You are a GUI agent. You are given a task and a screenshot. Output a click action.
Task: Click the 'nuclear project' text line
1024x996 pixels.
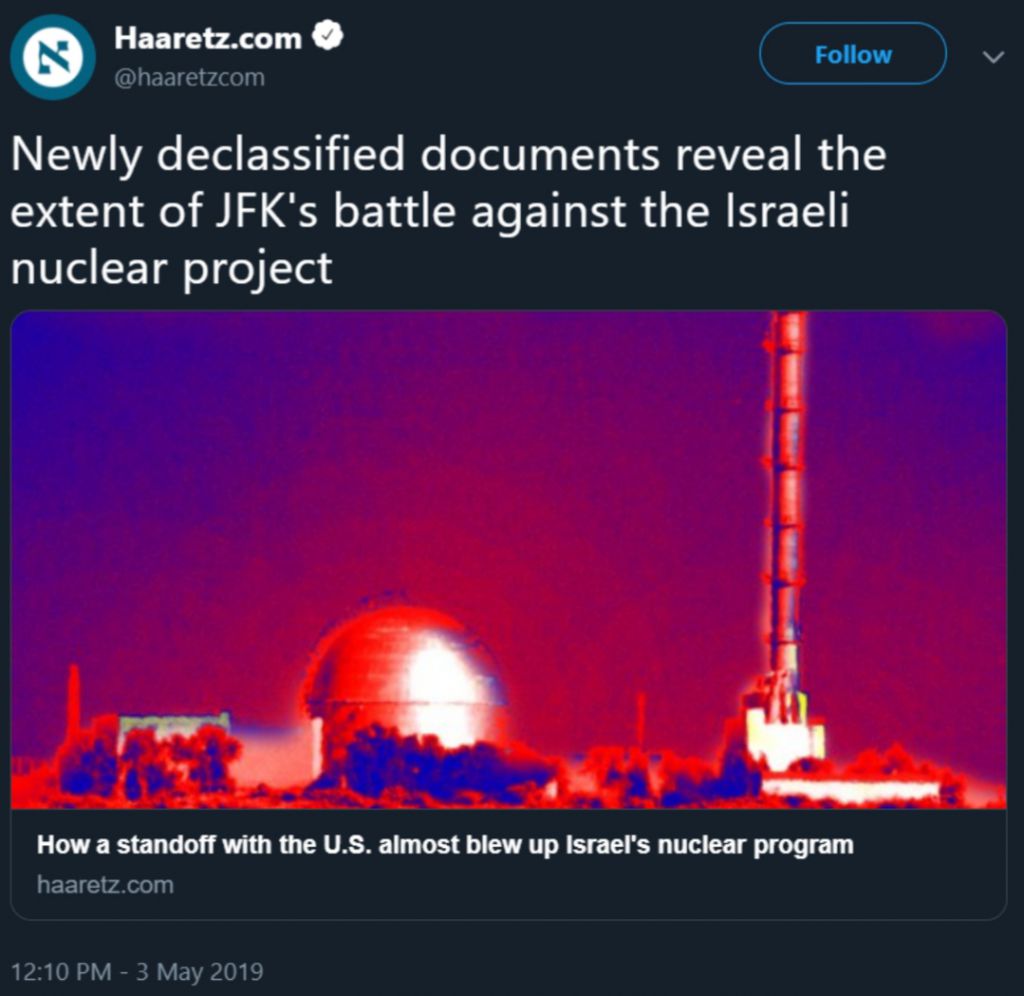(171, 268)
